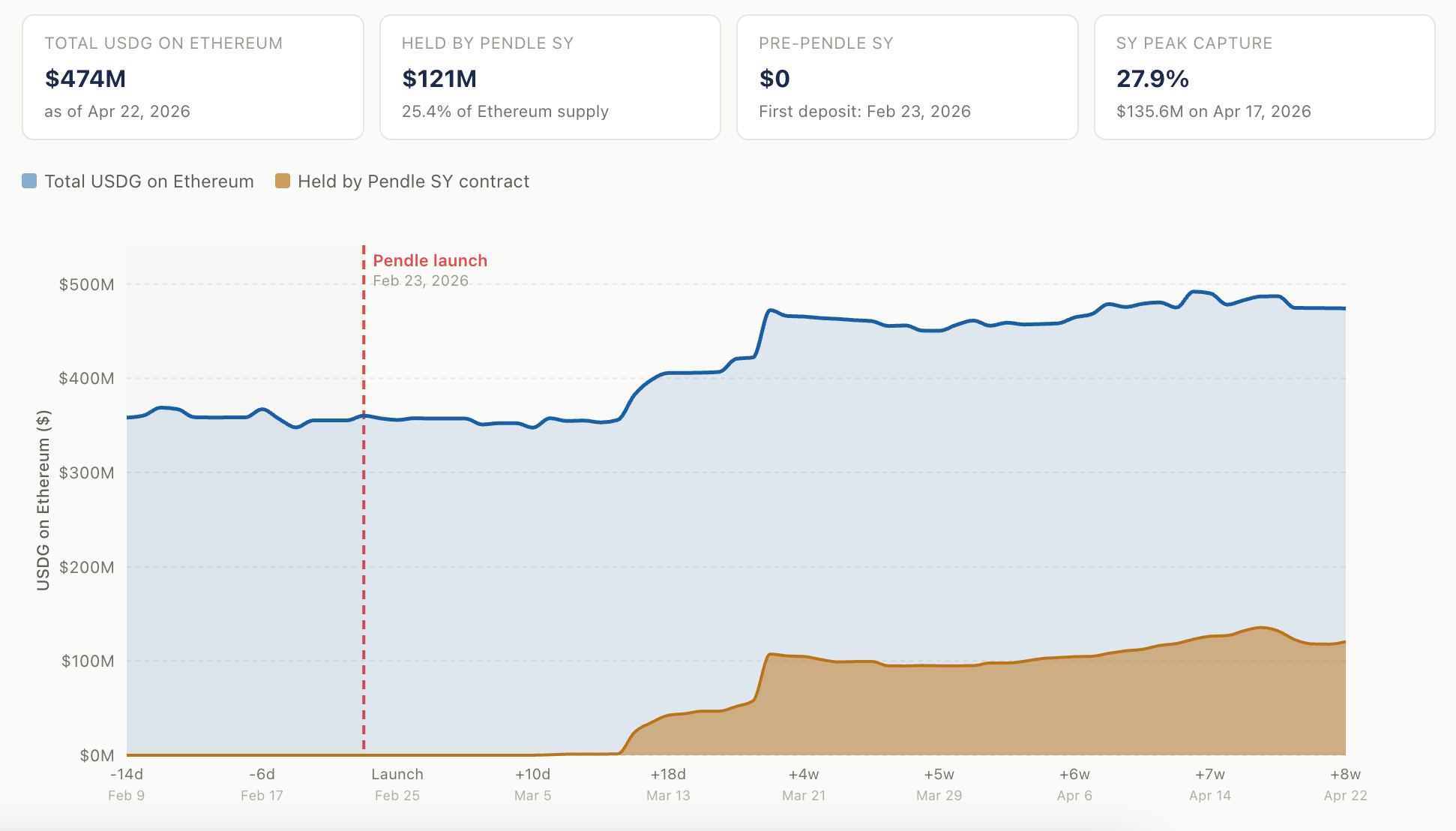The width and height of the screenshot is (1456, 831).
Task: Click the blue Total USDG legend swatch
Action: tap(29, 181)
